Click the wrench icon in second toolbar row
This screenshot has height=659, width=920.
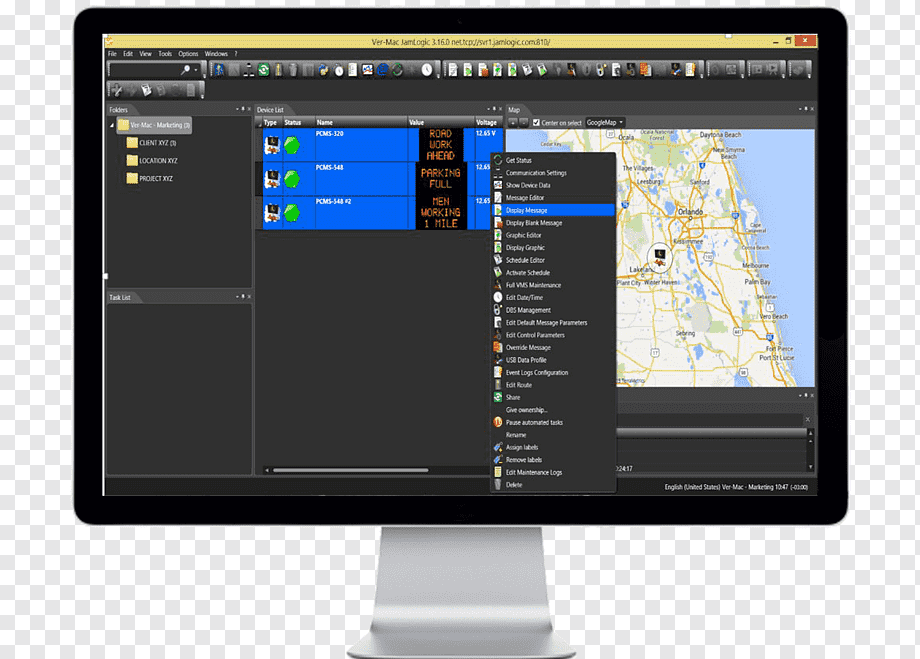pyautogui.click(x=117, y=90)
